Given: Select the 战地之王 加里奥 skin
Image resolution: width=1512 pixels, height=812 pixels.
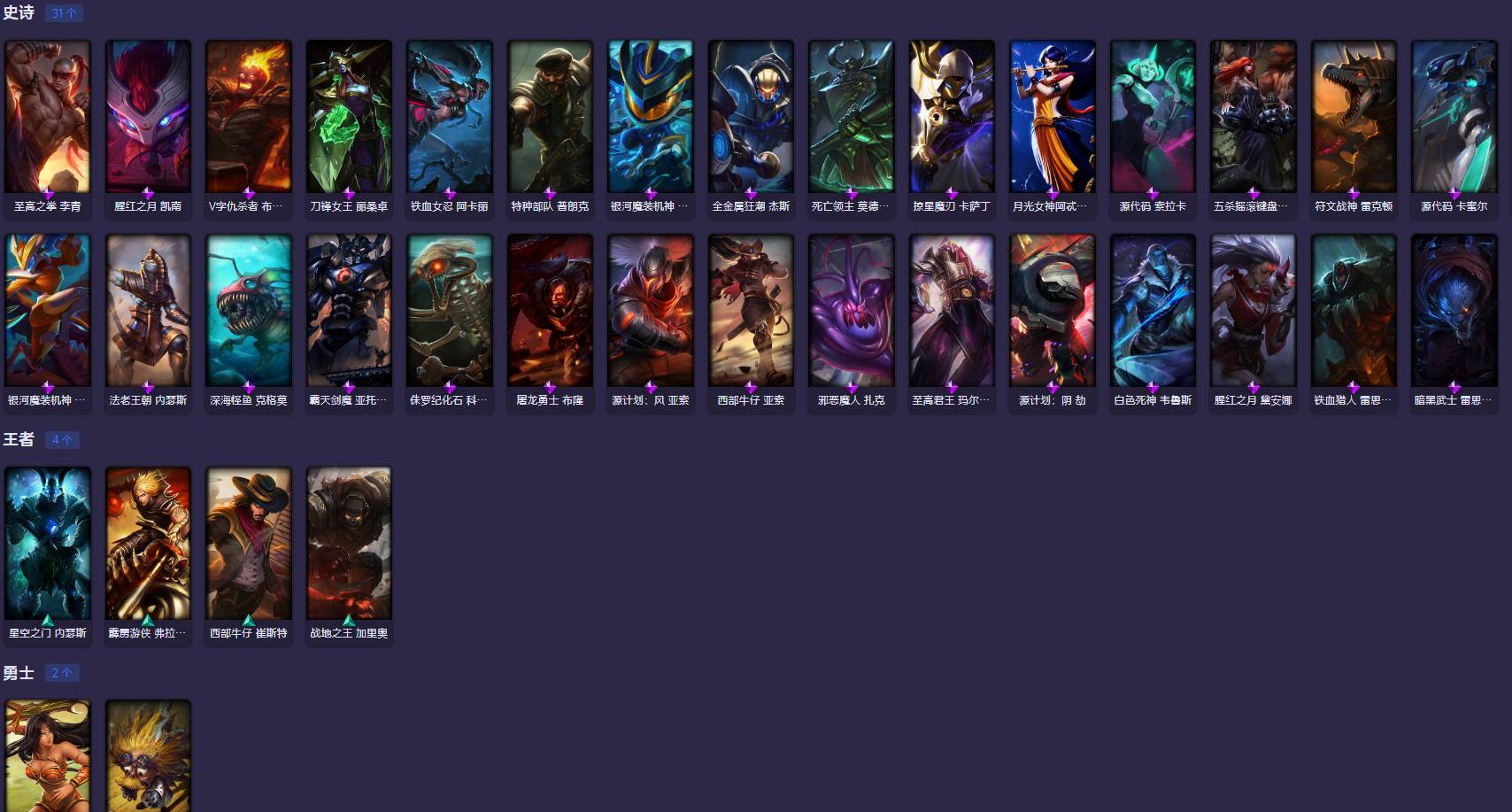Looking at the screenshot, I should [x=349, y=556].
